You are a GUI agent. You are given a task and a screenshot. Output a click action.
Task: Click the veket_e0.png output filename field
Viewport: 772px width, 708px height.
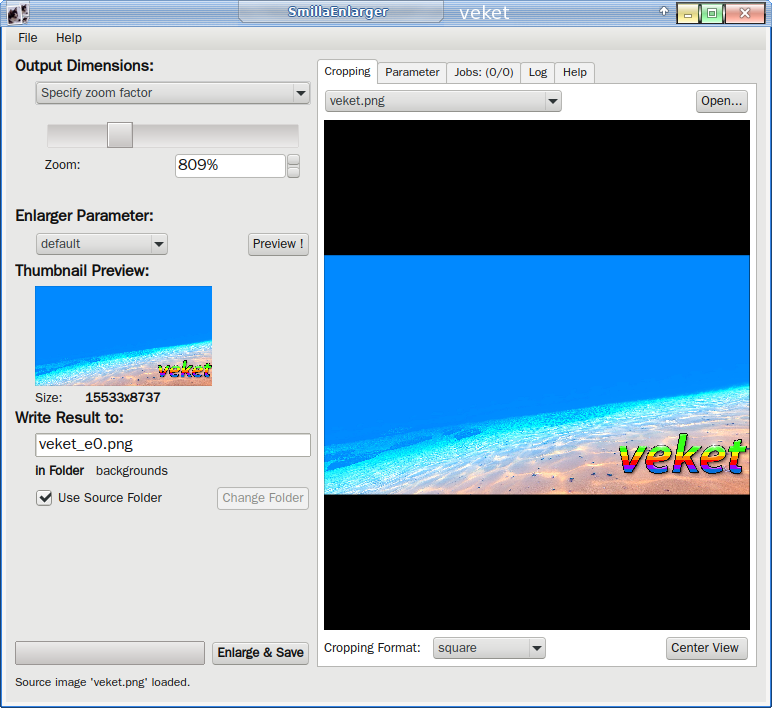(173, 445)
